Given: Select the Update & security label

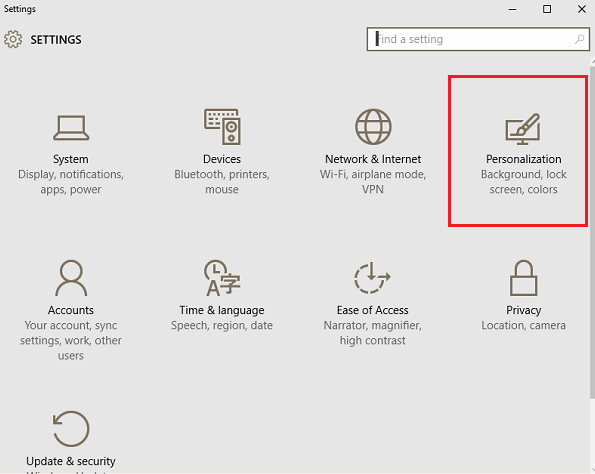Looking at the screenshot, I should (x=71, y=461).
